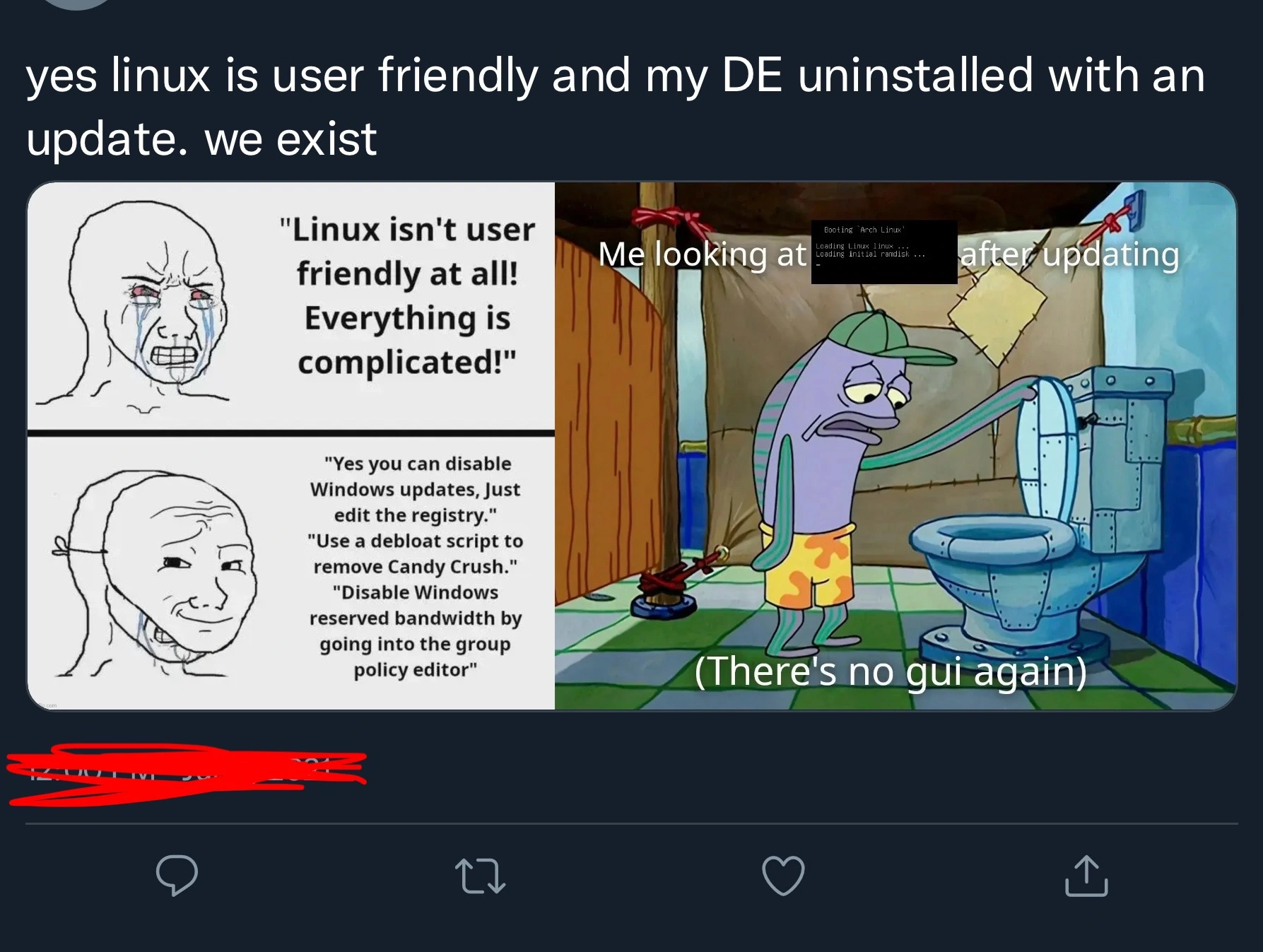Image resolution: width=1263 pixels, height=952 pixels.
Task: Tap the reply speech bubble icon
Action: tap(177, 875)
